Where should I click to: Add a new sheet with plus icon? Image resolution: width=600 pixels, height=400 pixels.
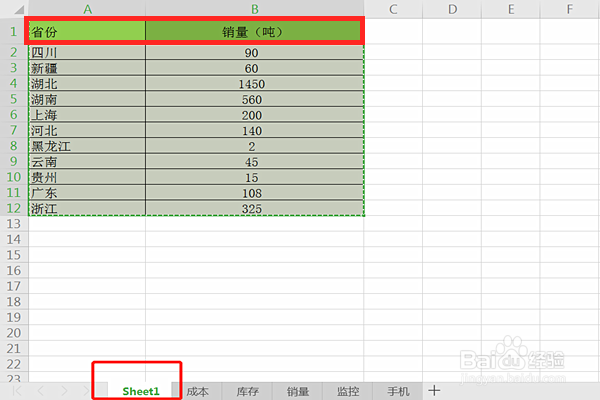tap(434, 391)
